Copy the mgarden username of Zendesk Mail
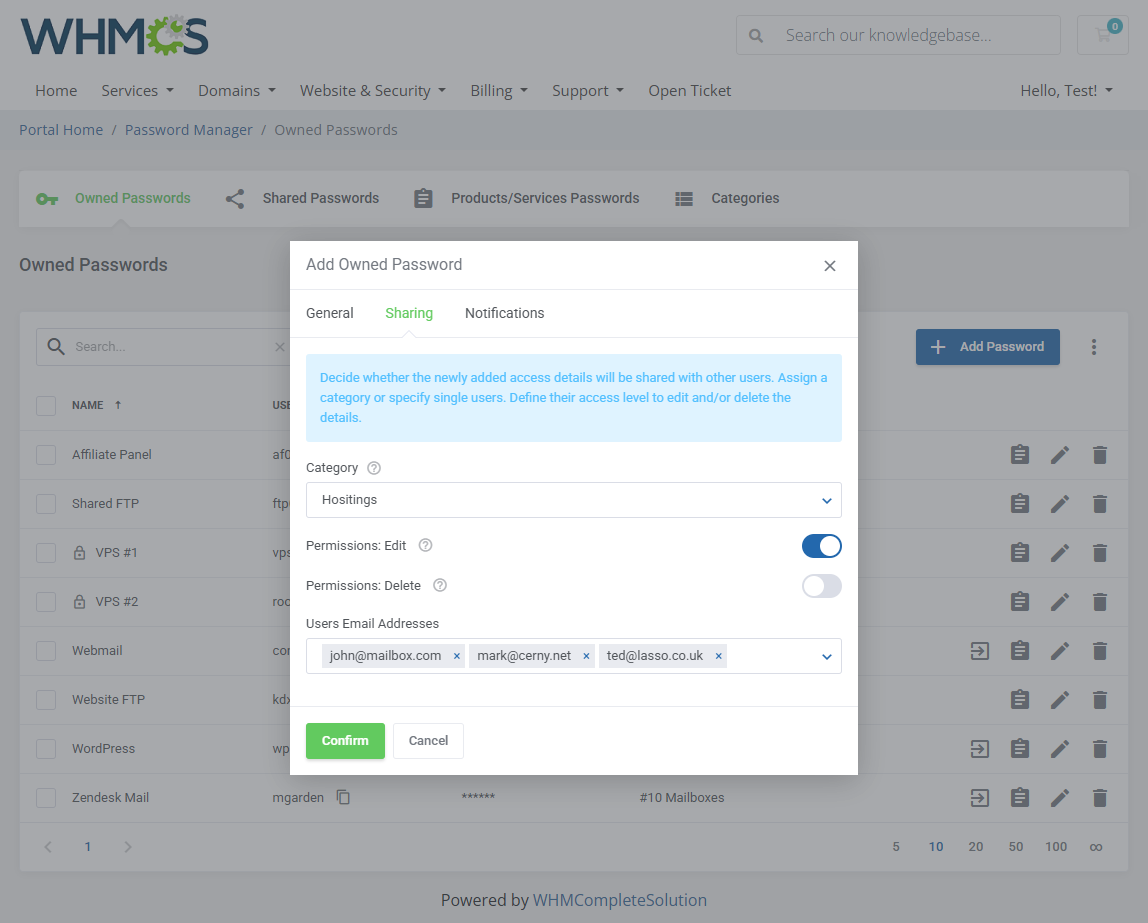The width and height of the screenshot is (1148, 923). click(343, 798)
